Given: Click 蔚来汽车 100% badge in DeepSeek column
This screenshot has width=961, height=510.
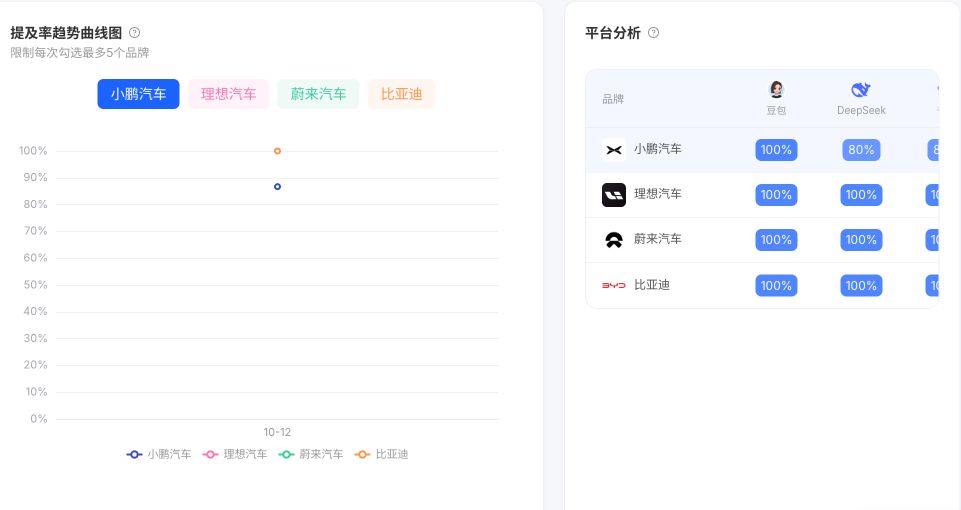Looking at the screenshot, I should click(x=861, y=240).
